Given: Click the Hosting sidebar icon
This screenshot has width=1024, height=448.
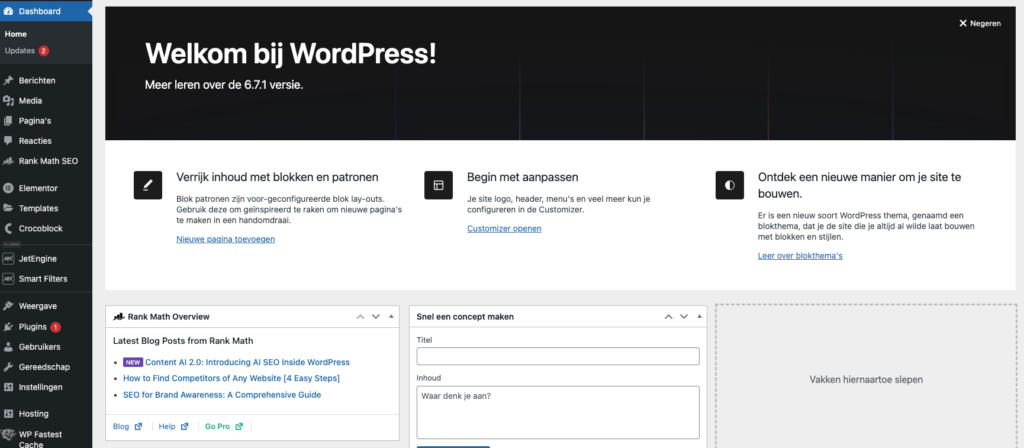Looking at the screenshot, I should coord(8,414).
